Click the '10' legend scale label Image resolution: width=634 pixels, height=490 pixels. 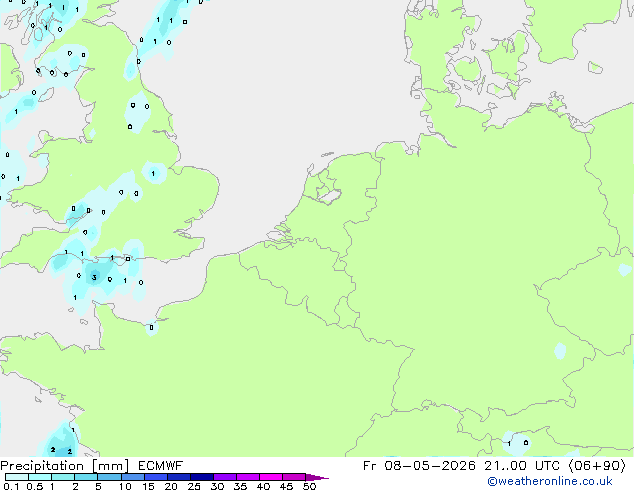coord(125,486)
